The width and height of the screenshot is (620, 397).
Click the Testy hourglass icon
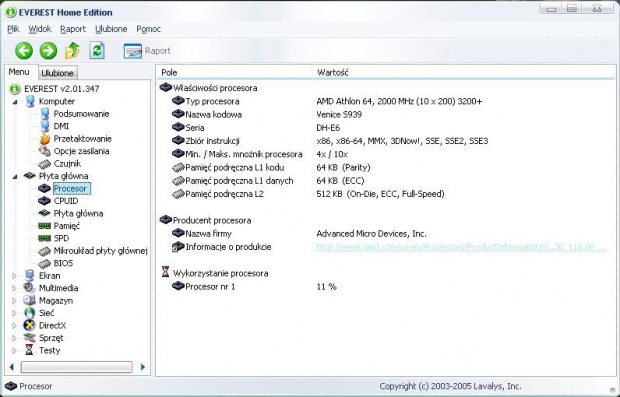click(x=29, y=350)
